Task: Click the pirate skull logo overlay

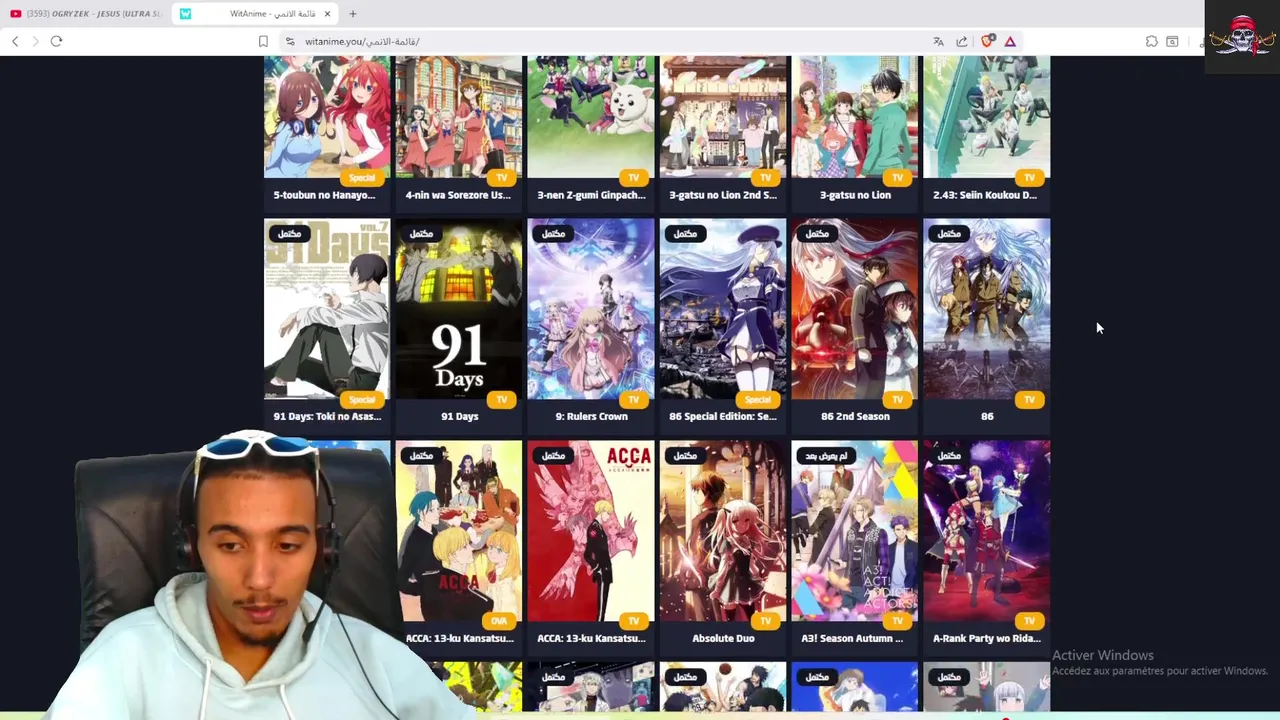Action: coord(1242,37)
